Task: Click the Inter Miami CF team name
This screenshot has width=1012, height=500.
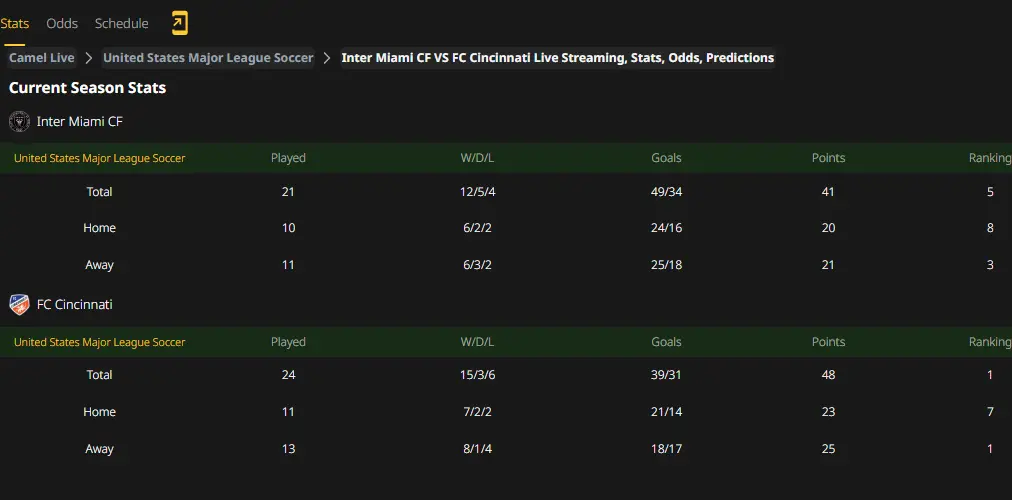Action: point(79,121)
